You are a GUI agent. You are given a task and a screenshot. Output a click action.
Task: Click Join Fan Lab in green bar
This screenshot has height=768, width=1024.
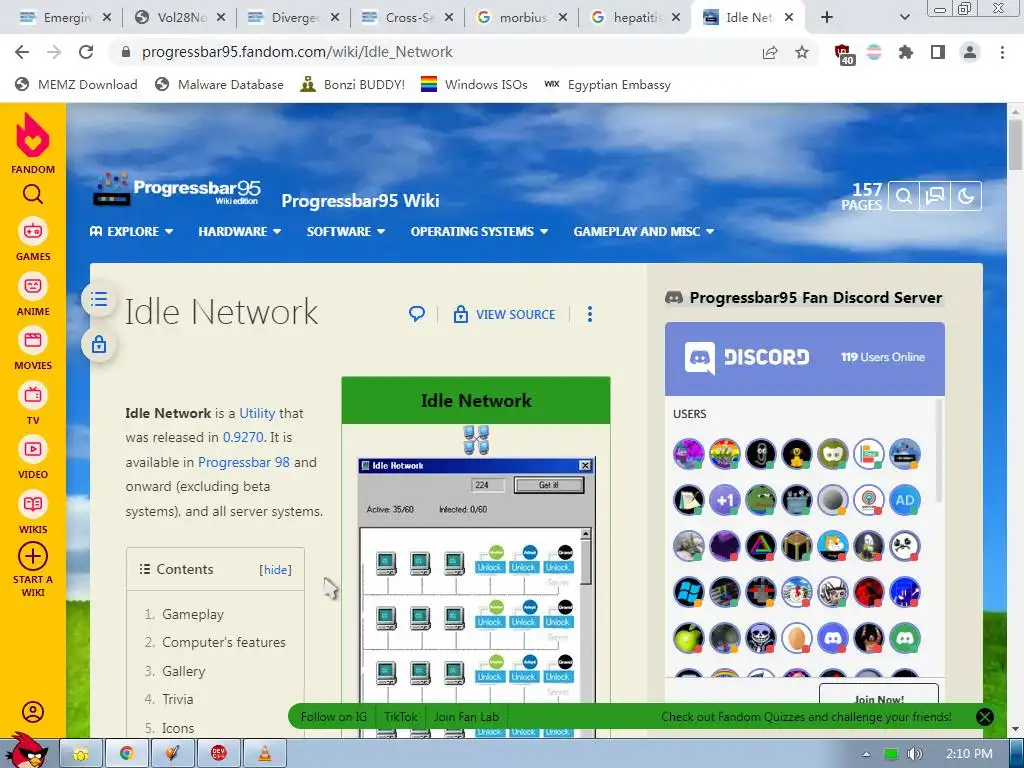tap(466, 717)
